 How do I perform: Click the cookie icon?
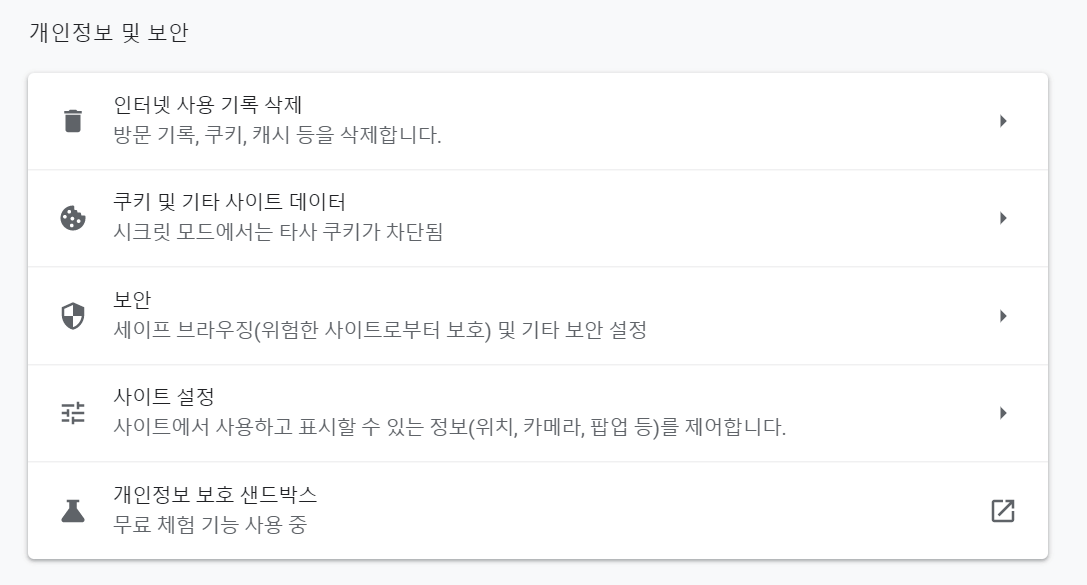click(x=73, y=218)
